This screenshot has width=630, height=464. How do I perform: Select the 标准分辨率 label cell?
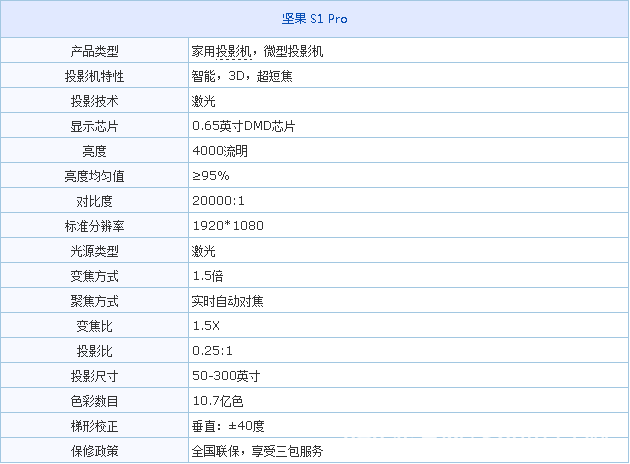(x=94, y=225)
